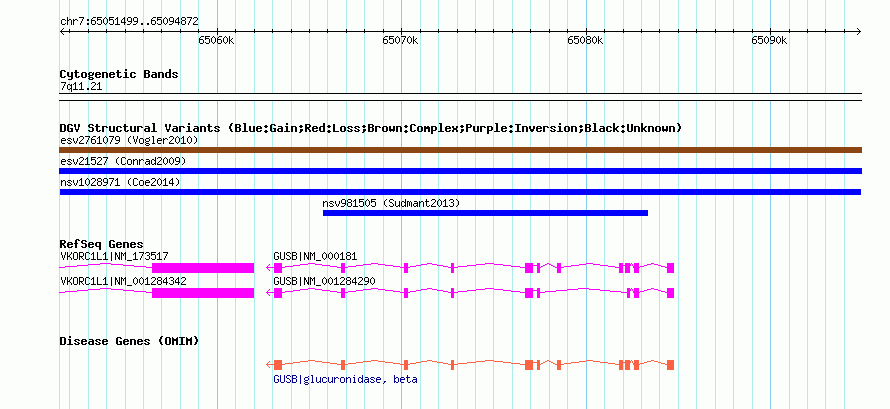Image resolution: width=890 pixels, height=409 pixels.
Task: Open the DGV Structural Variants track title
Action: click(371, 128)
